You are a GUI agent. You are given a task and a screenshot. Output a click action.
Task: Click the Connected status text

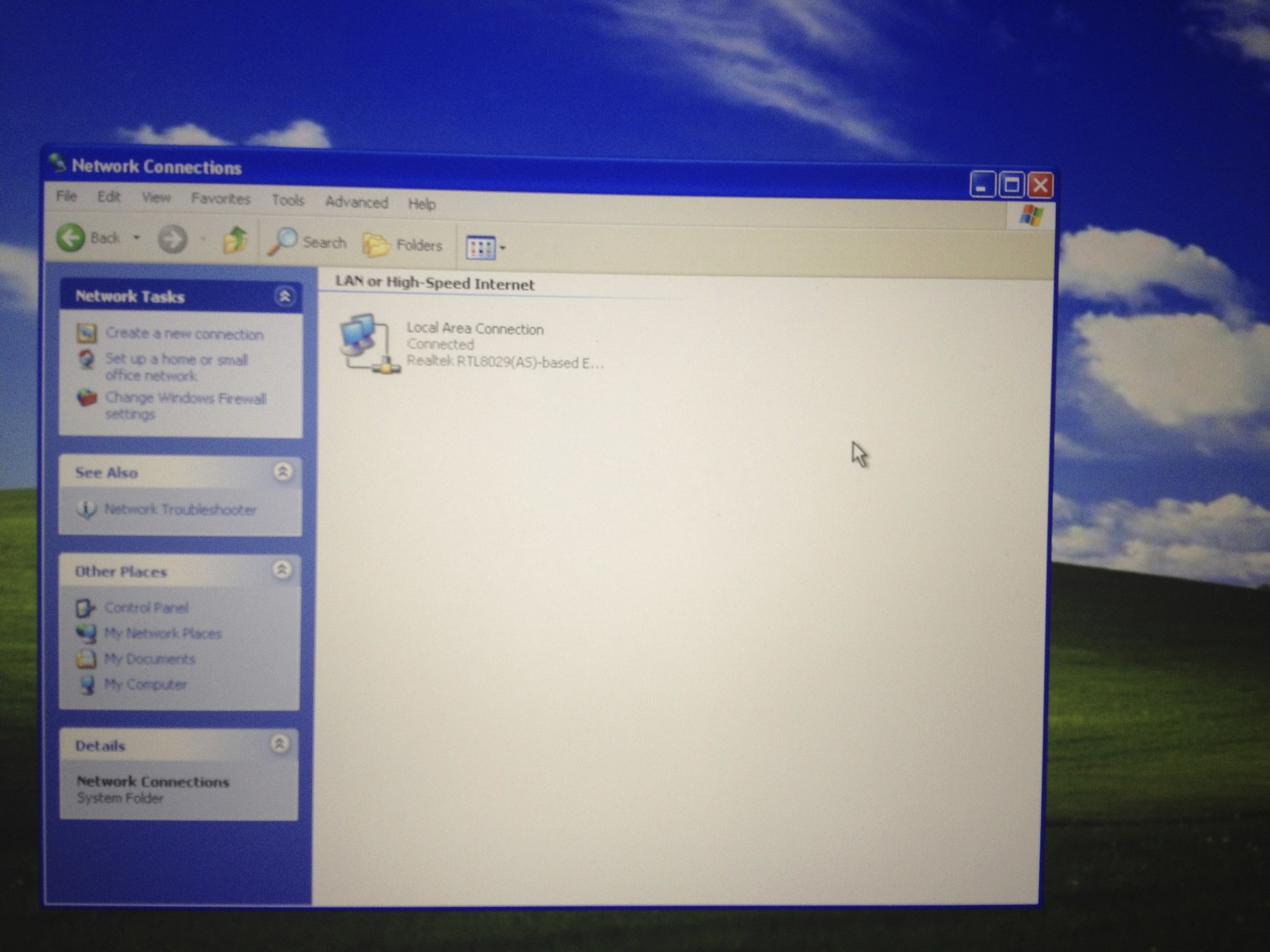tap(440, 344)
